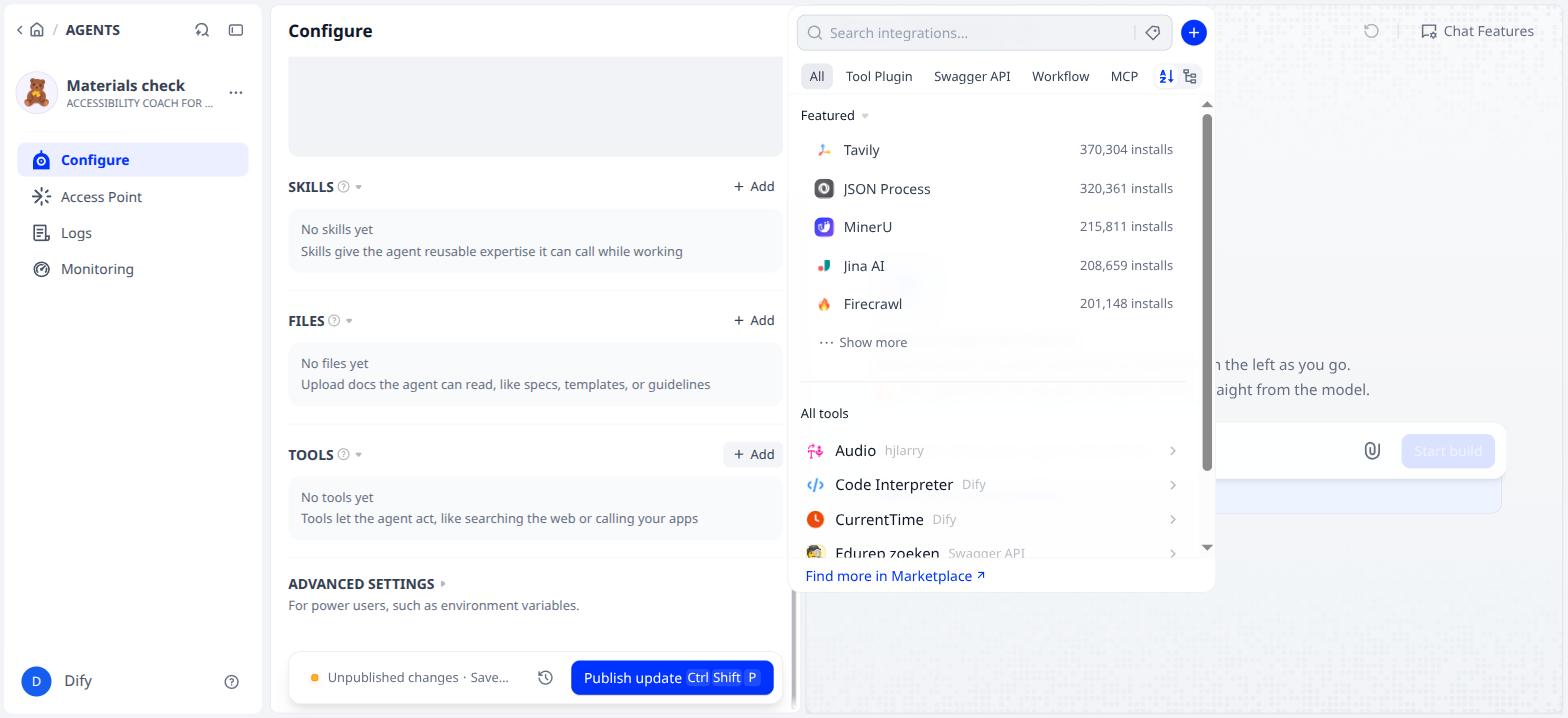Click the Publish update button
This screenshot has height=718, width=1568.
coord(672,678)
